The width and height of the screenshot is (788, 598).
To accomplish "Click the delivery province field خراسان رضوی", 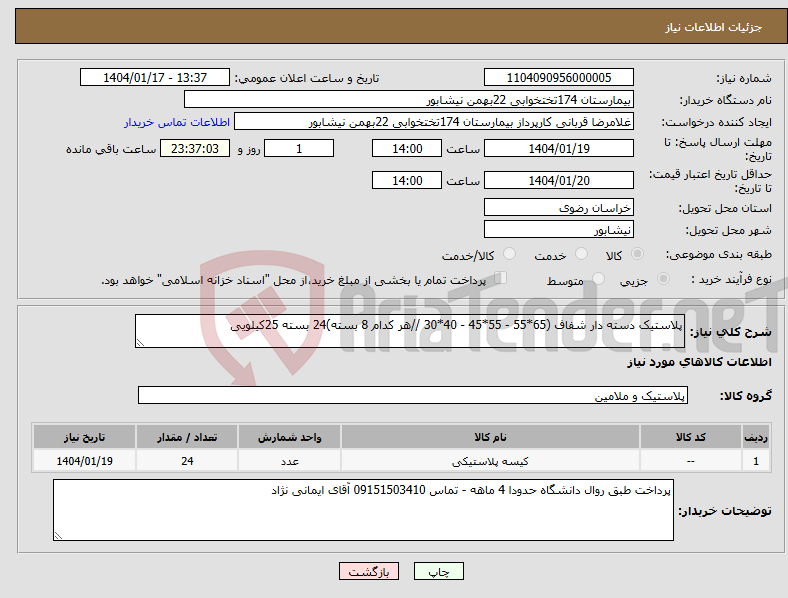I will pos(558,207).
